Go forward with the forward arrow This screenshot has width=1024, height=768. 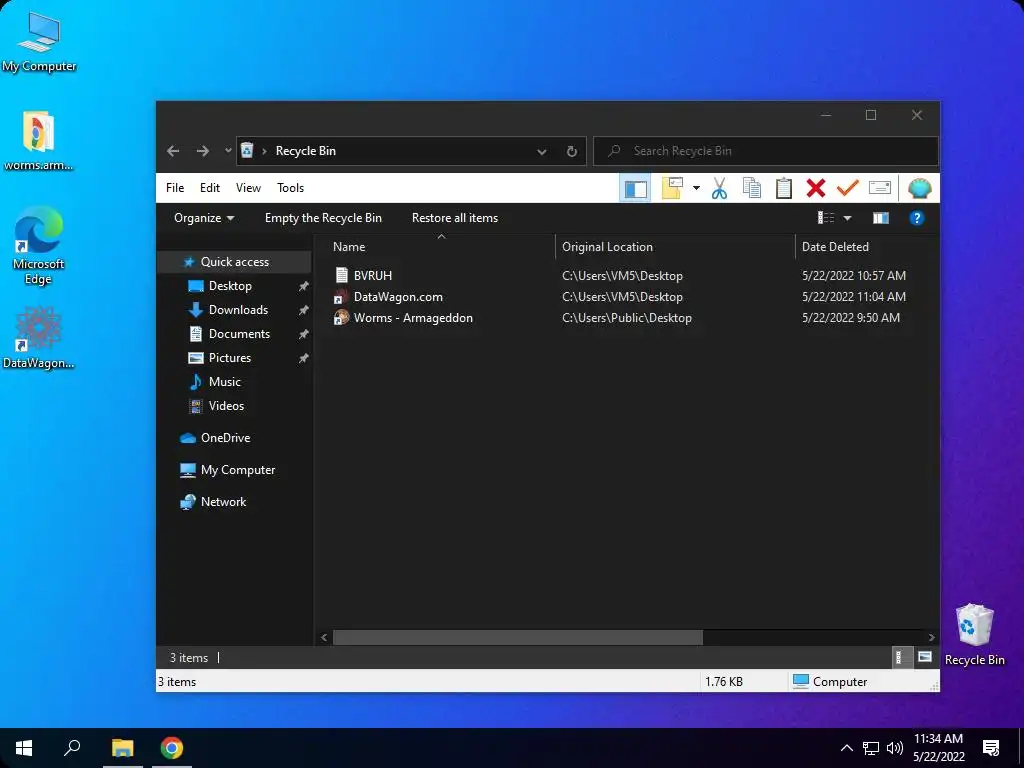pyautogui.click(x=203, y=151)
